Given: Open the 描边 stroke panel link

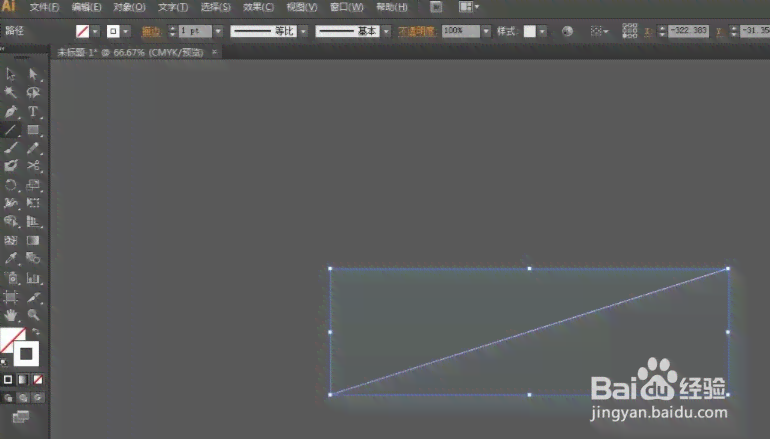Looking at the screenshot, I should 151,31.
